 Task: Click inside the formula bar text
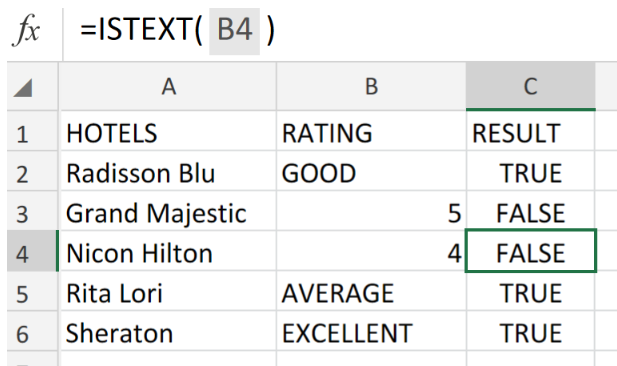coord(177,30)
